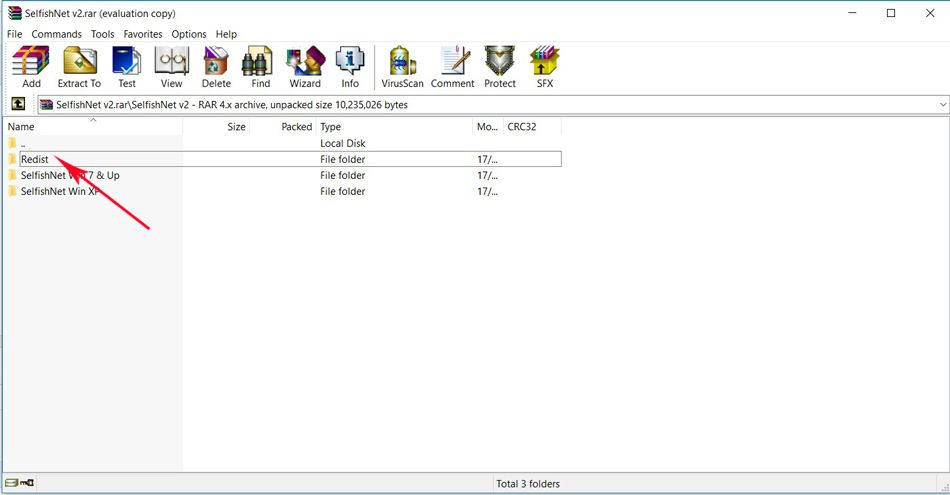This screenshot has height=495, width=950.
Task: Open the Help menu
Action: (226, 34)
